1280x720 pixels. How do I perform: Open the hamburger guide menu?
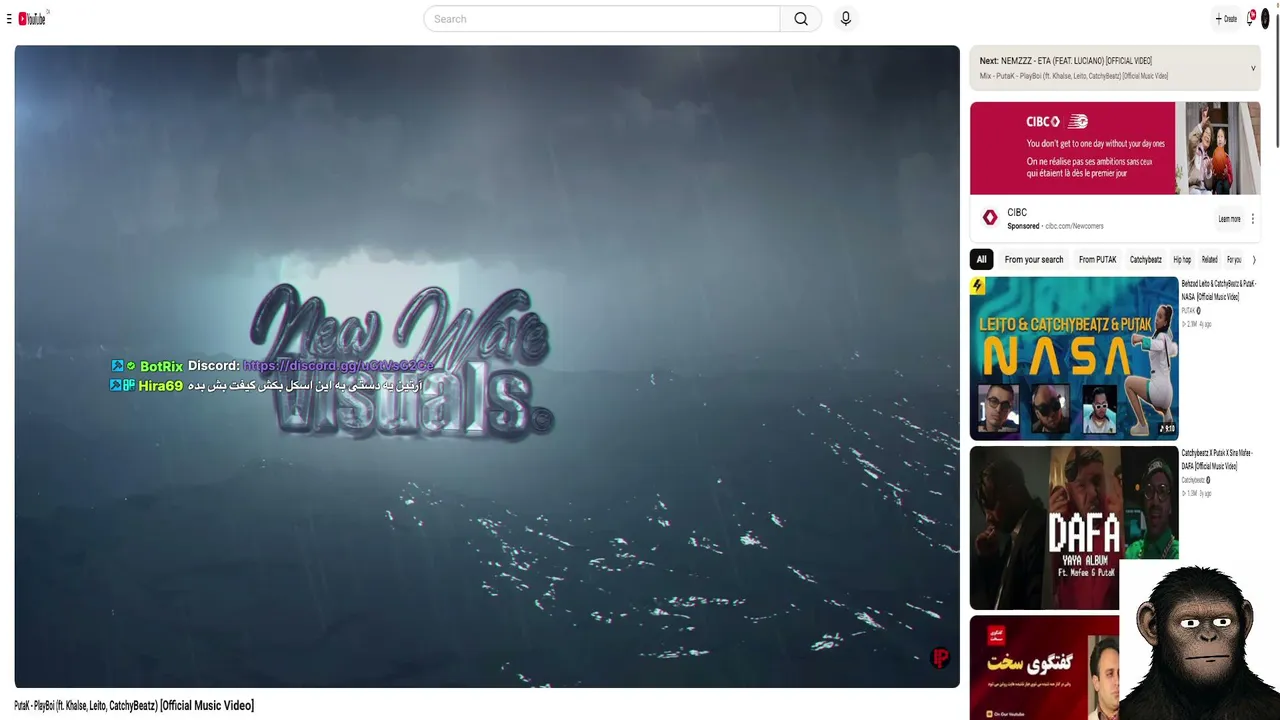(x=9, y=19)
